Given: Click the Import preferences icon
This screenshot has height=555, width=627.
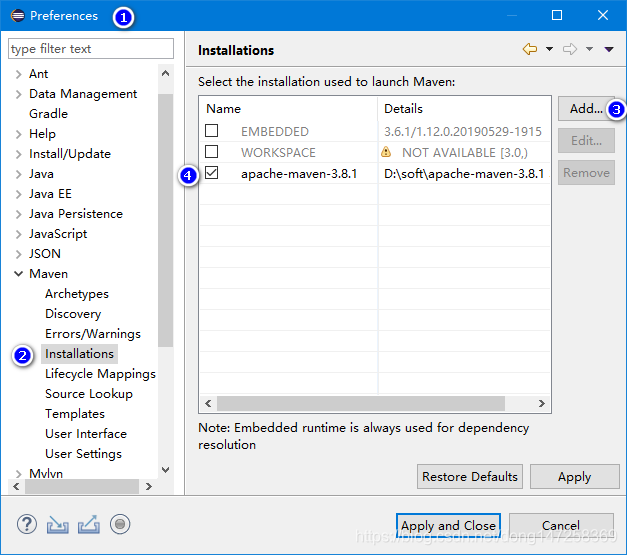Looking at the screenshot, I should click(x=58, y=524).
